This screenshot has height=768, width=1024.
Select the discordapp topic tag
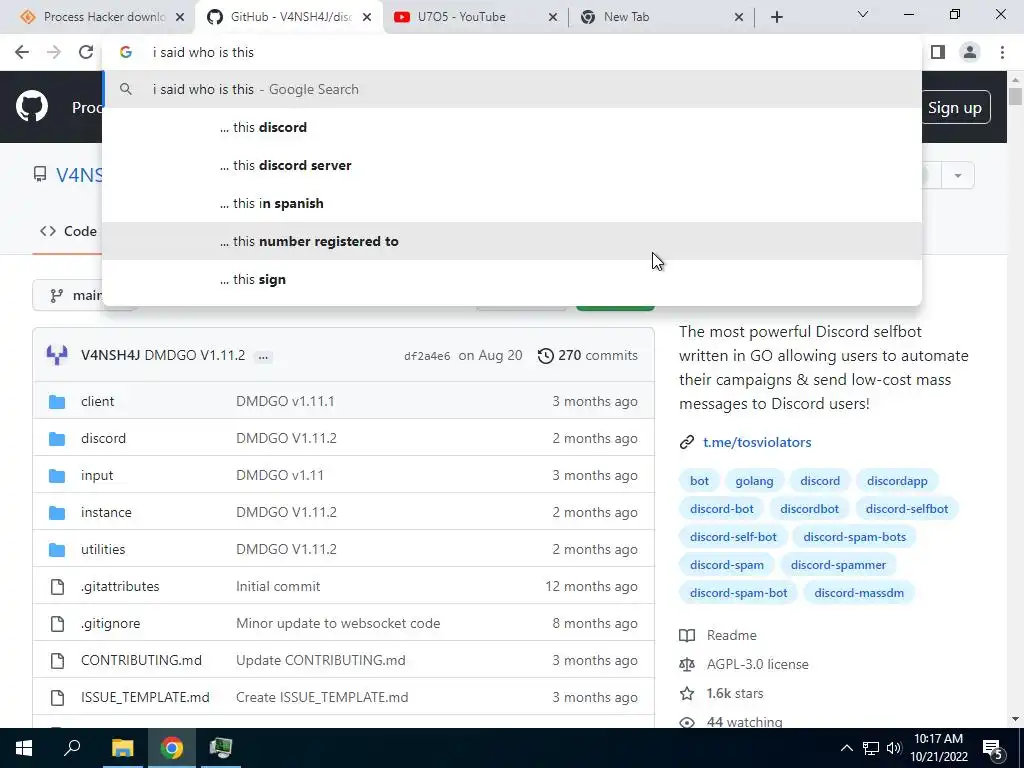click(x=897, y=481)
